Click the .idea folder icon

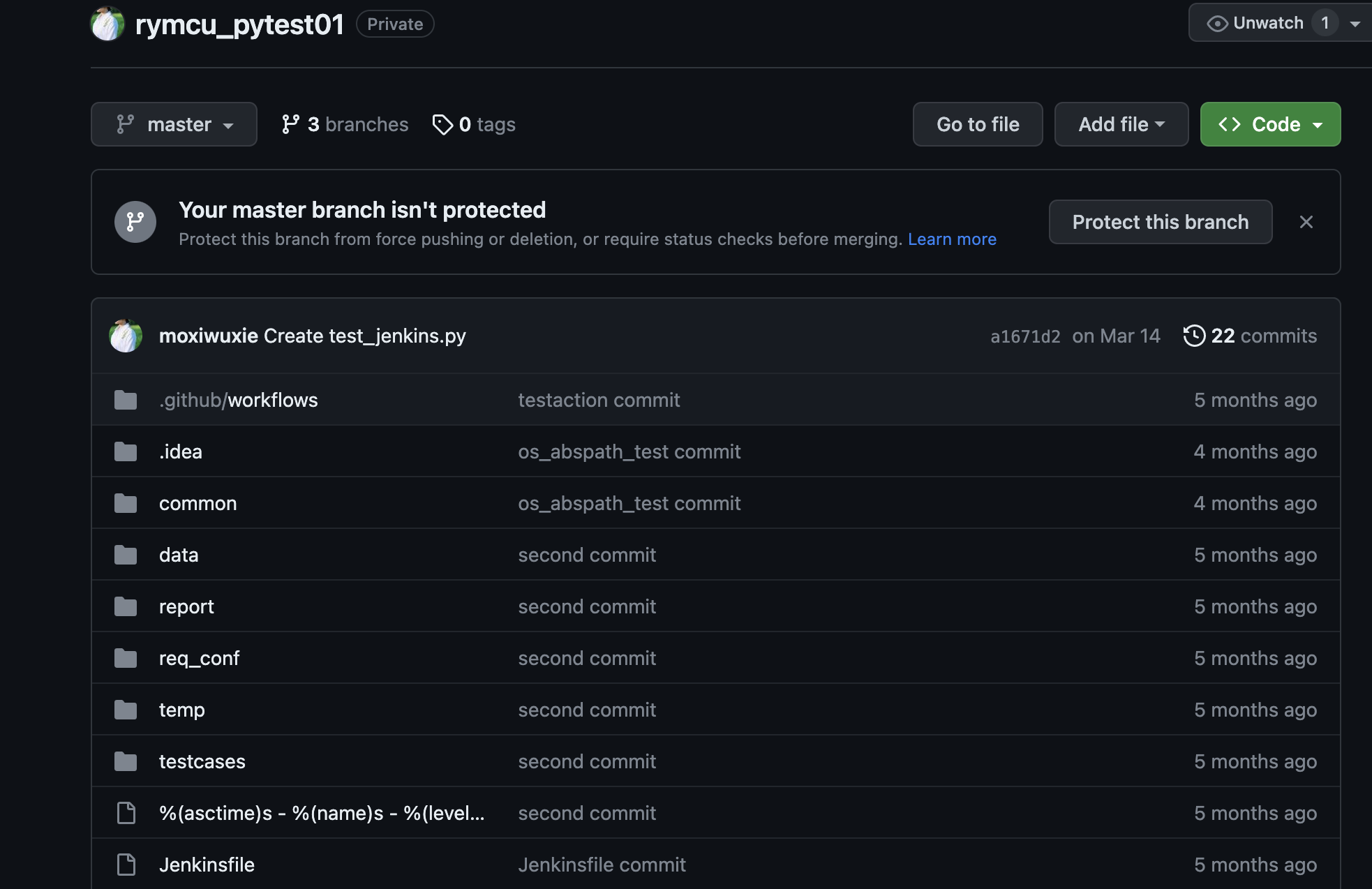pyautogui.click(x=126, y=451)
